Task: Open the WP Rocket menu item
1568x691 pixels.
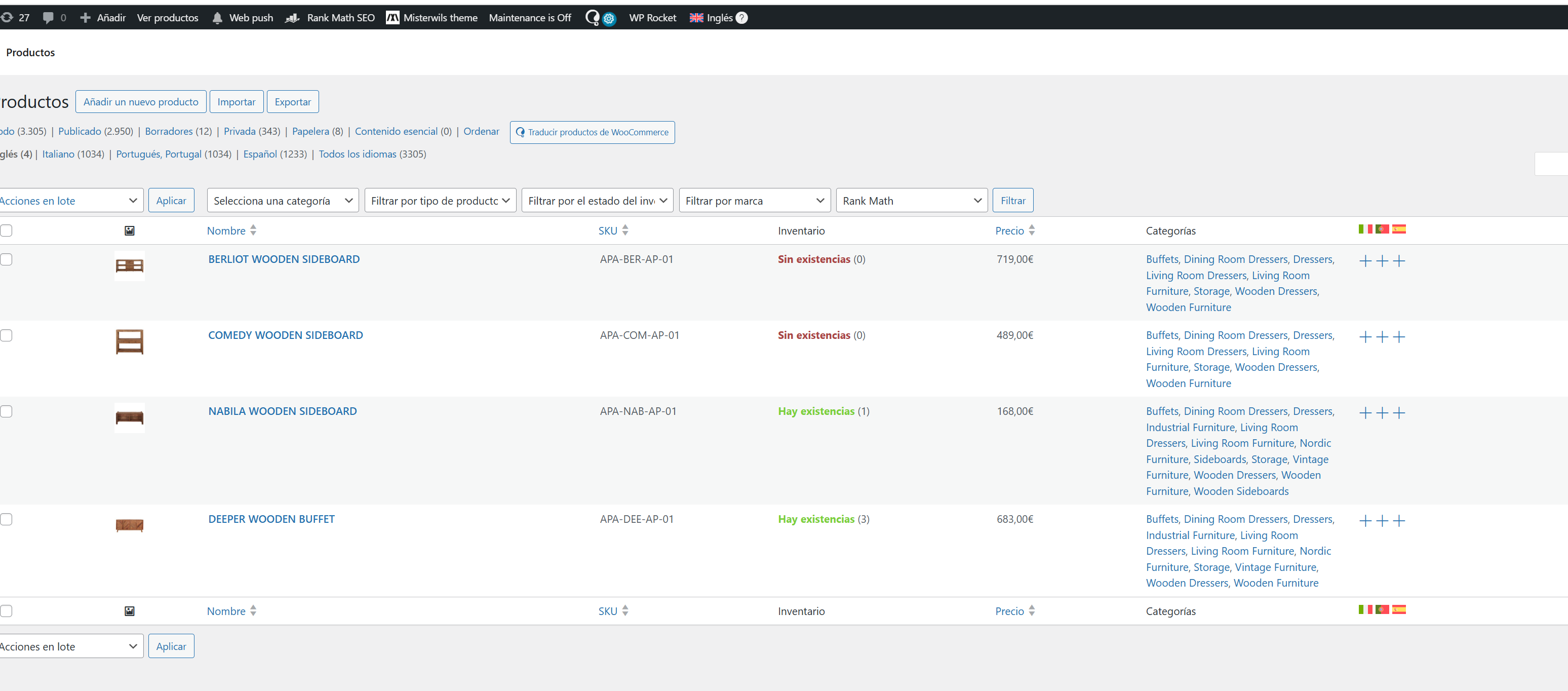Action: point(652,18)
